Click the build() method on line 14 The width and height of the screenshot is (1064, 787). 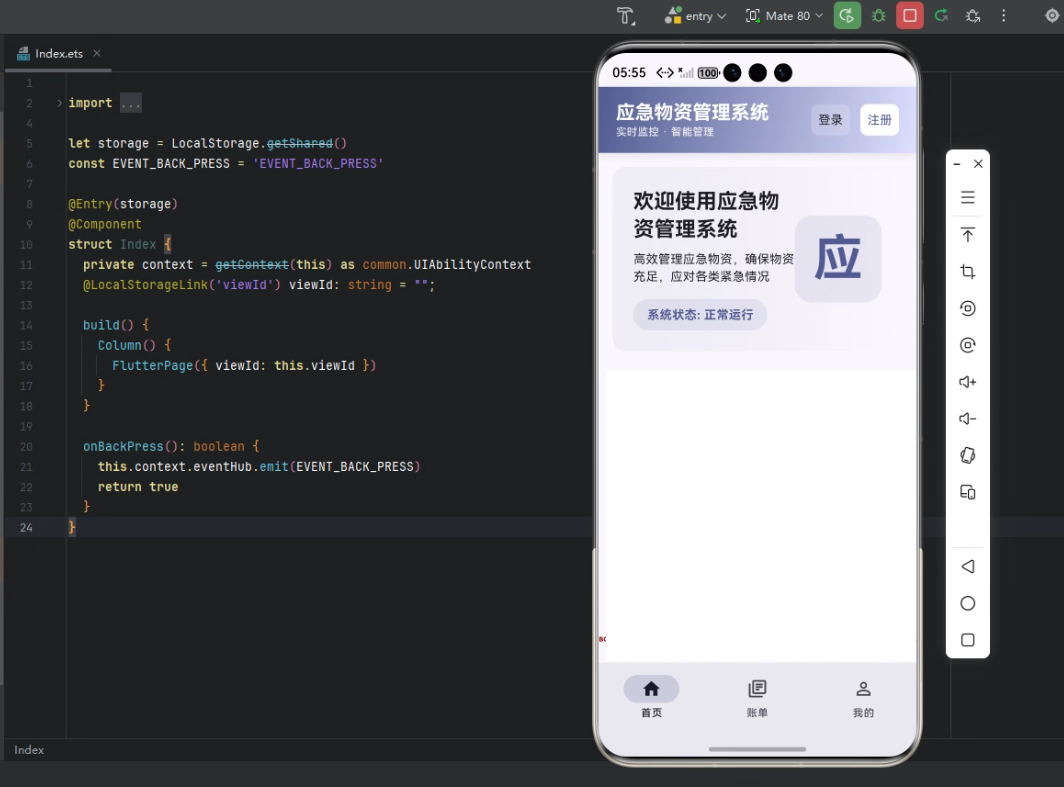point(108,325)
